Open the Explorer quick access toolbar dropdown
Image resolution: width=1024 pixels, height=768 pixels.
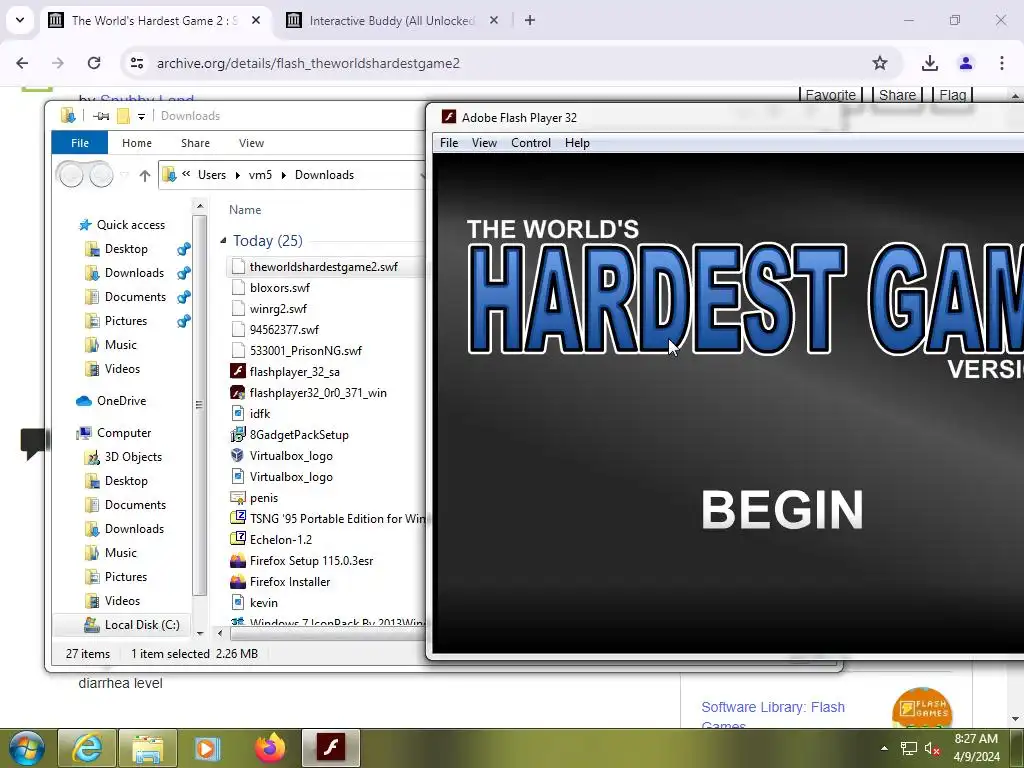click(x=141, y=116)
